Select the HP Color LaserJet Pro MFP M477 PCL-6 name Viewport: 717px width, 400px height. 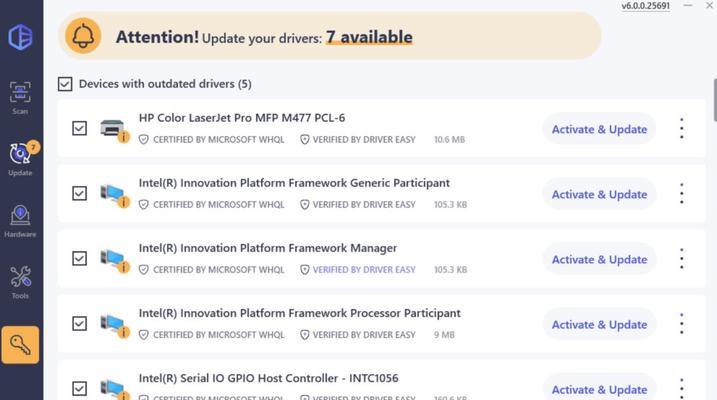point(242,118)
